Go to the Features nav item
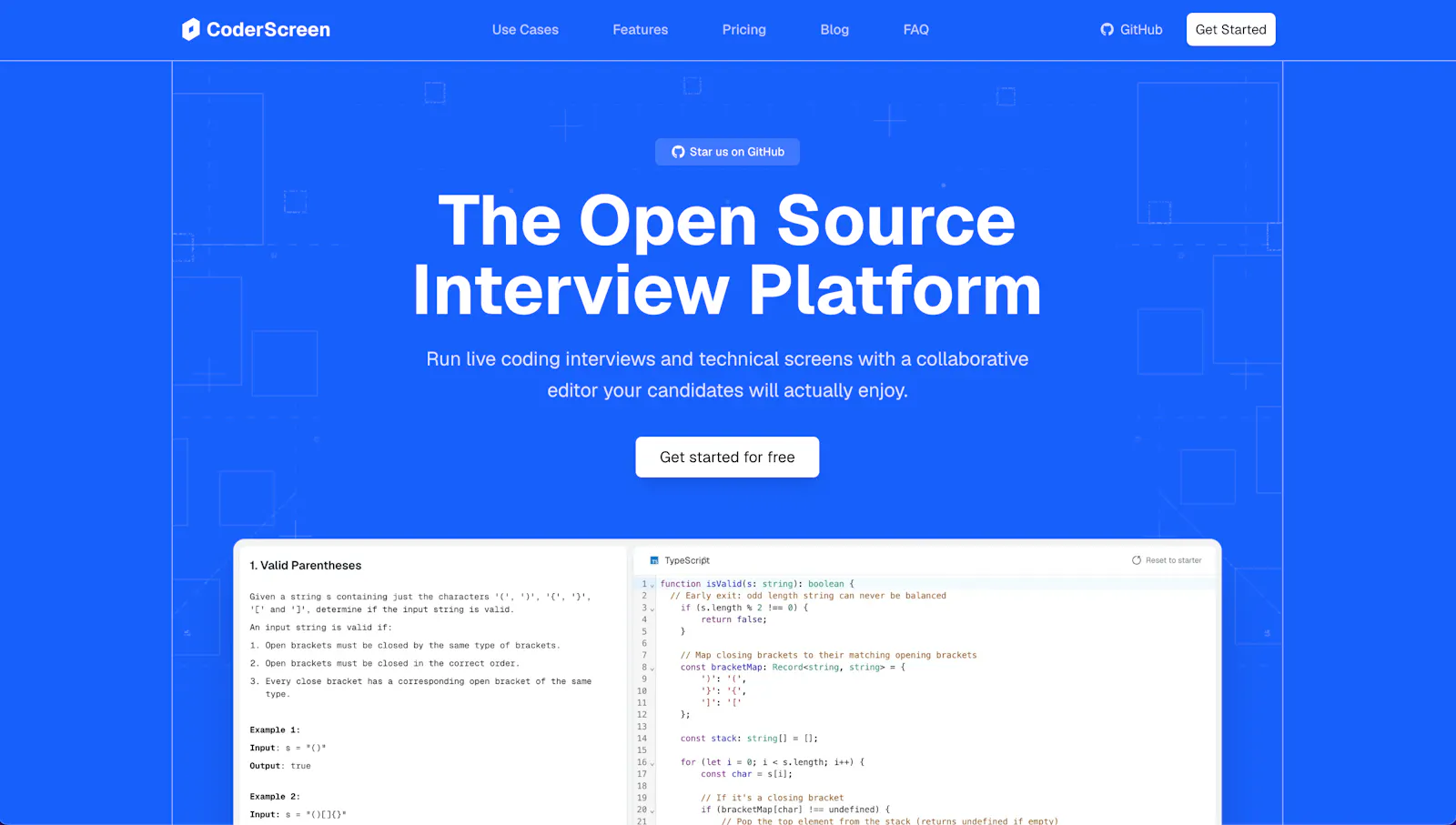This screenshot has height=825, width=1456. pos(640,30)
